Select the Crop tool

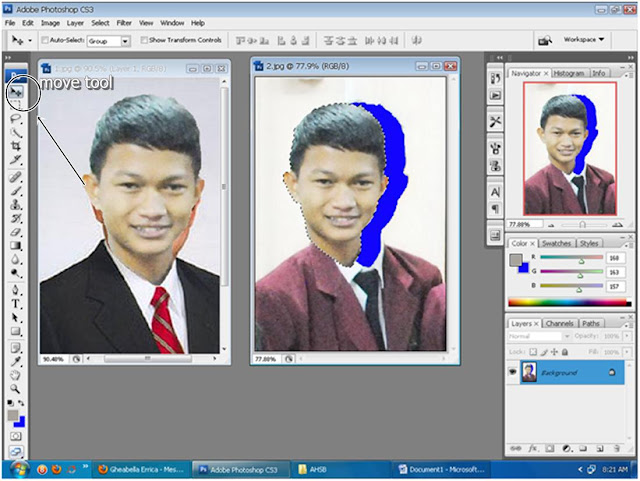(x=16, y=146)
